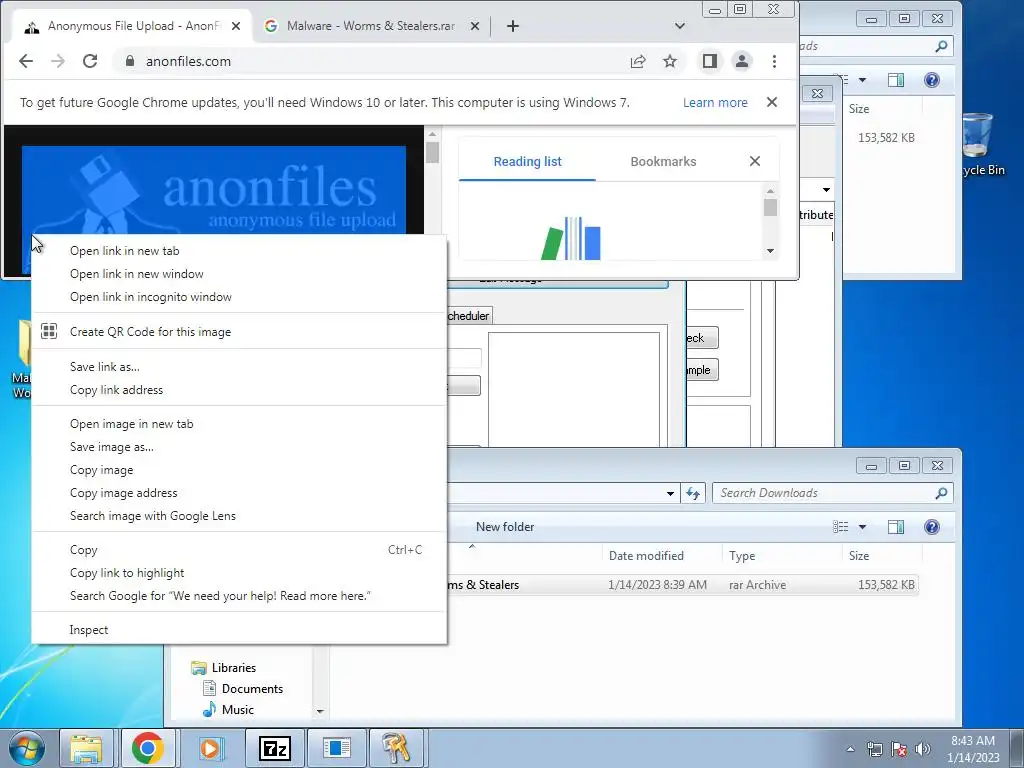
Task: Open the Chrome three-dot menu
Action: click(775, 61)
